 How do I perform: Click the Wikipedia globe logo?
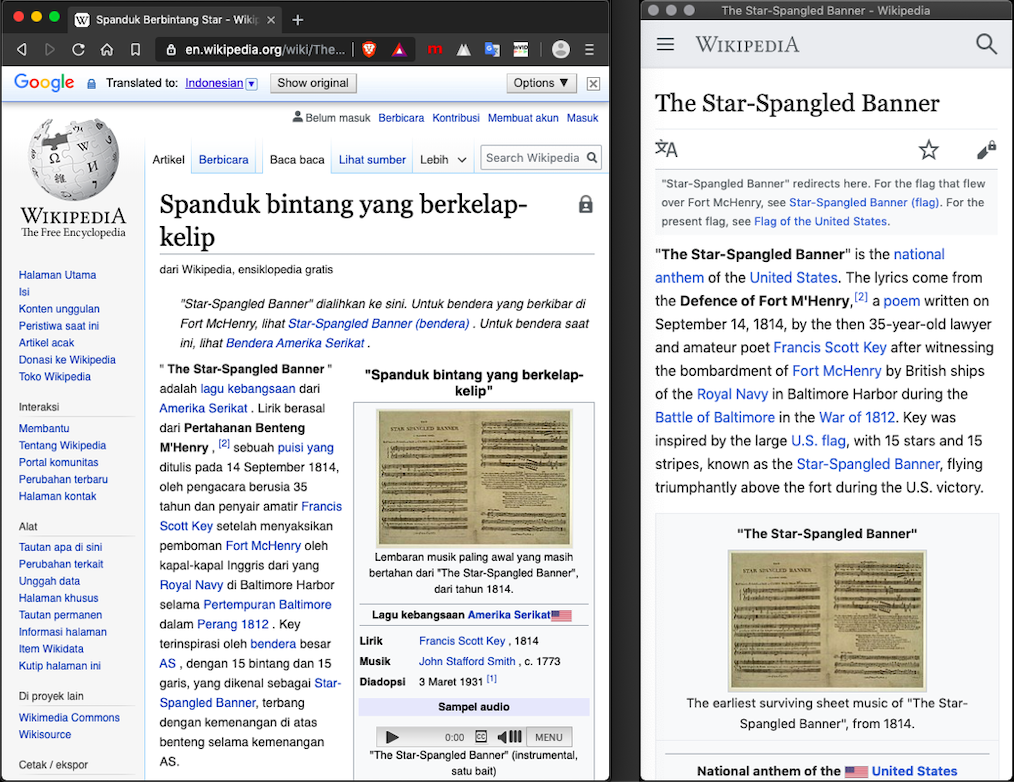click(x=73, y=158)
